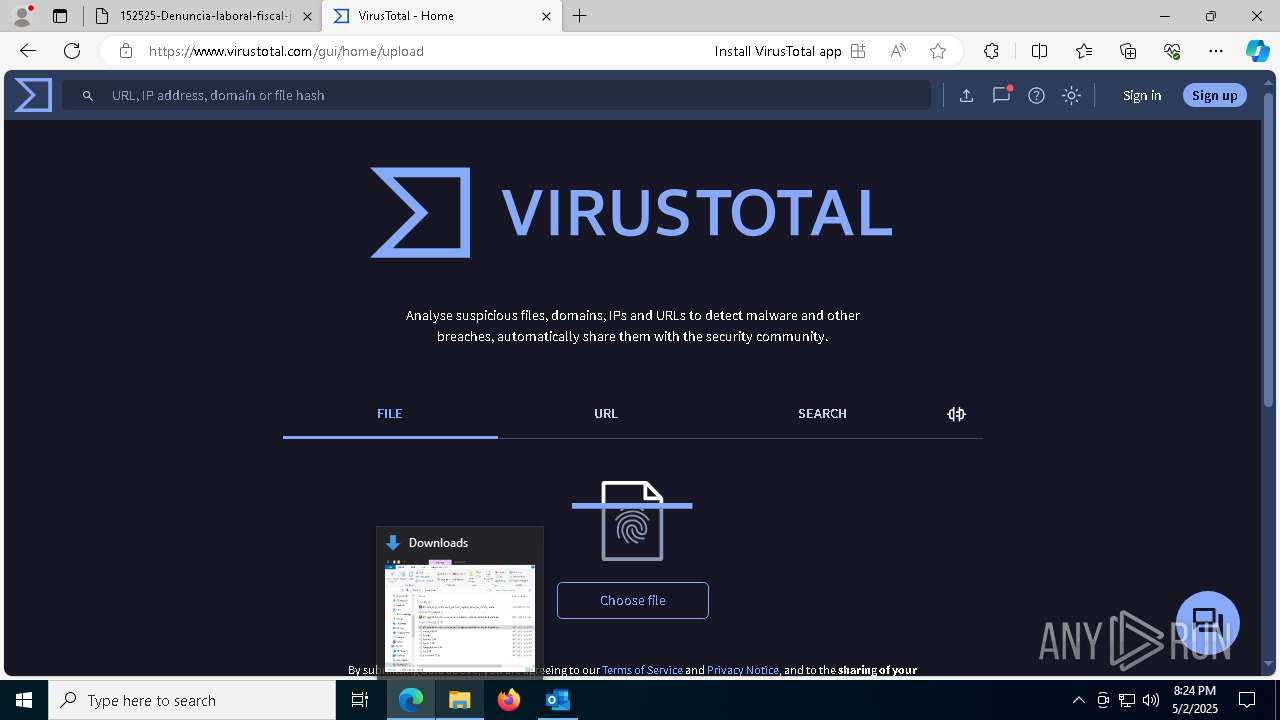The image size is (1280, 720).
Task: Open the tab actions menu icon
Action: [60, 16]
